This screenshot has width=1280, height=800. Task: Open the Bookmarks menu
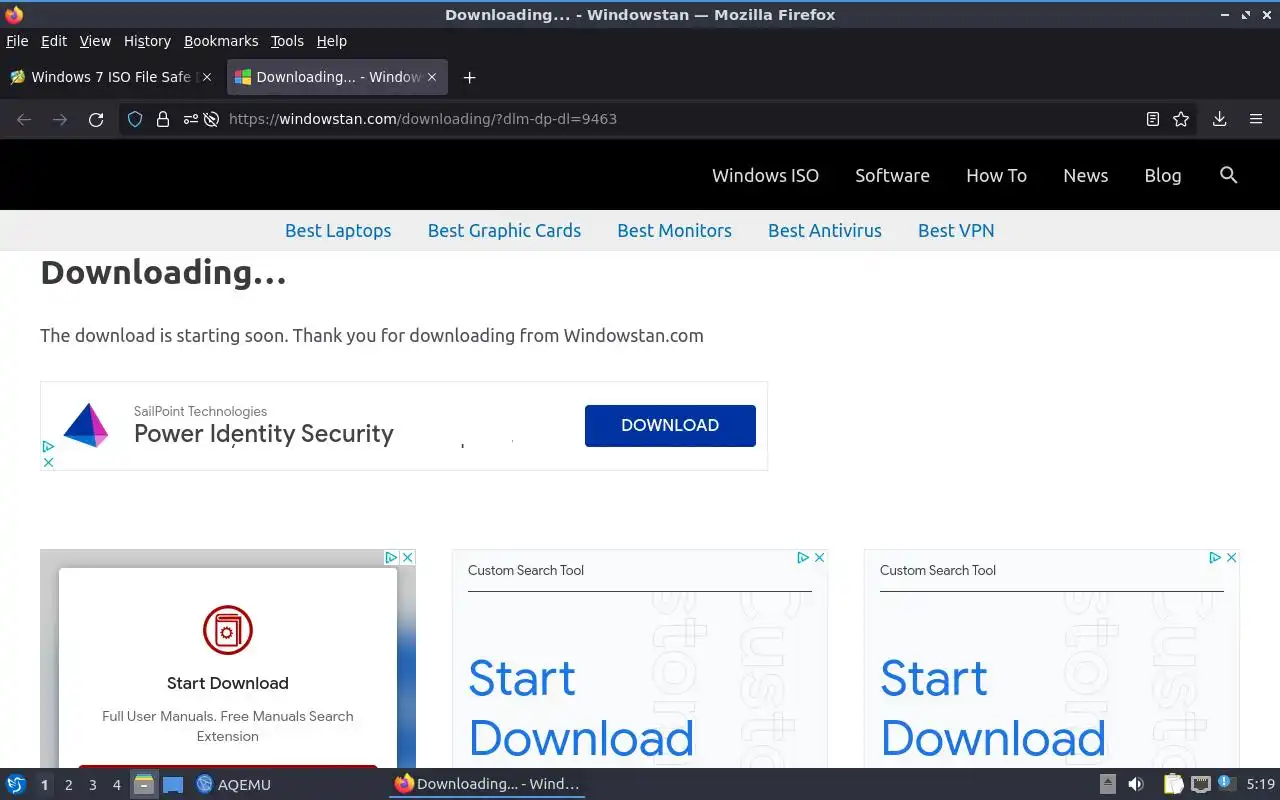tap(221, 41)
